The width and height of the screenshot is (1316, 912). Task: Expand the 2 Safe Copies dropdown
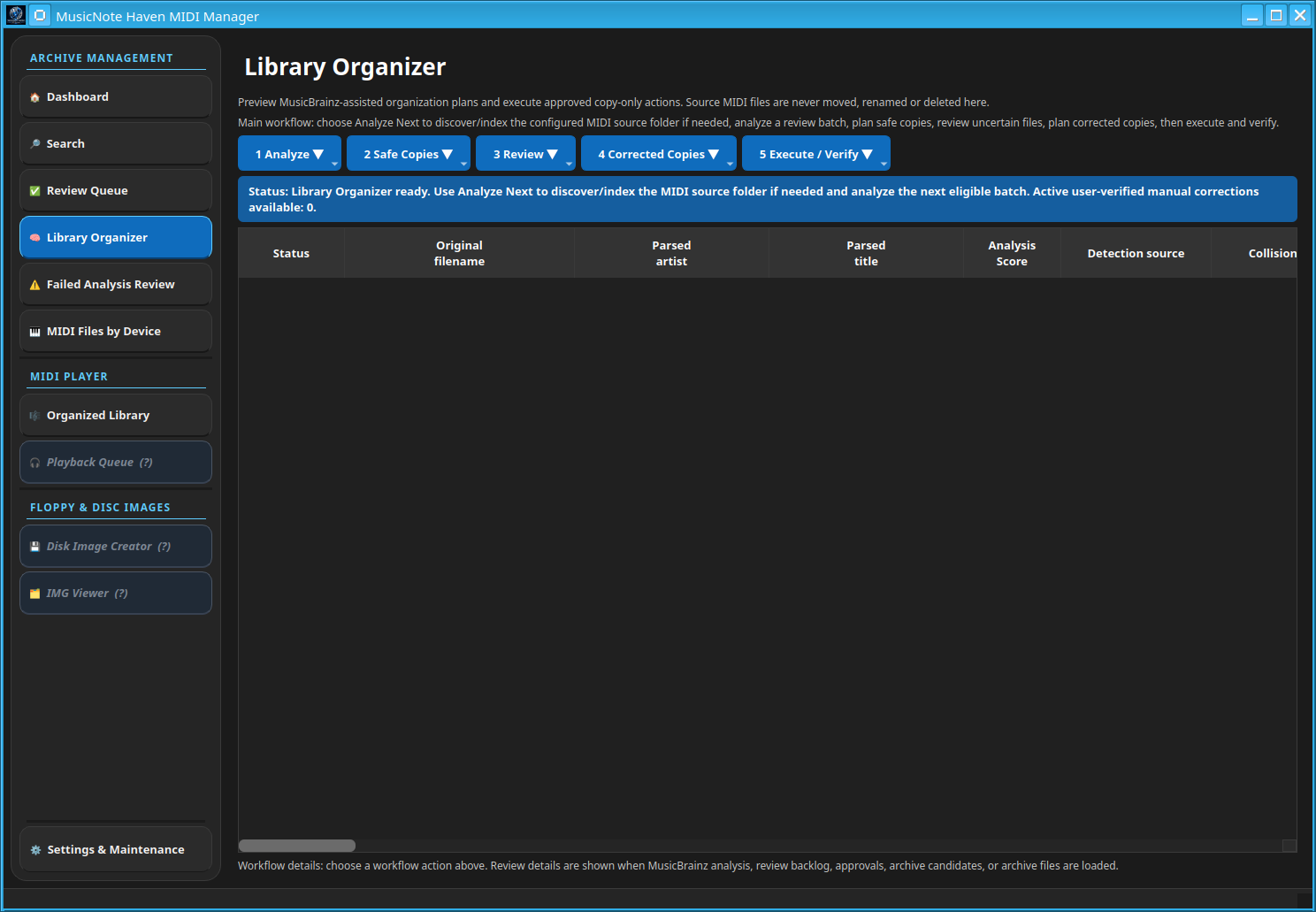[408, 154]
